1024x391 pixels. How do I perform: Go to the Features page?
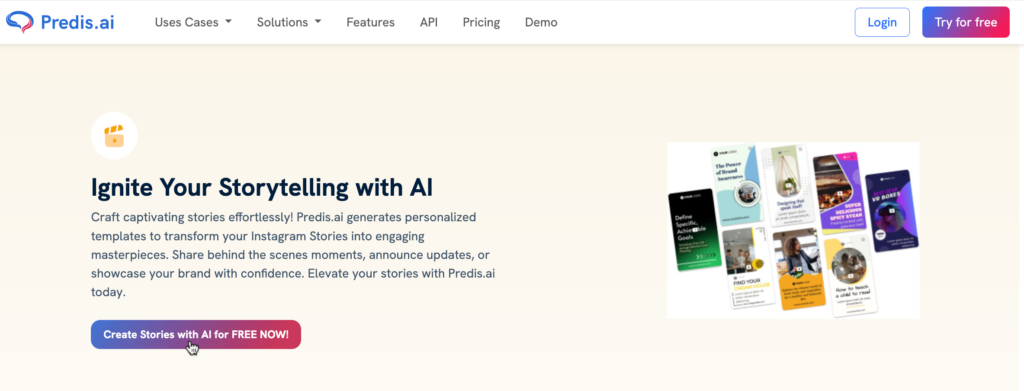pyautogui.click(x=370, y=22)
